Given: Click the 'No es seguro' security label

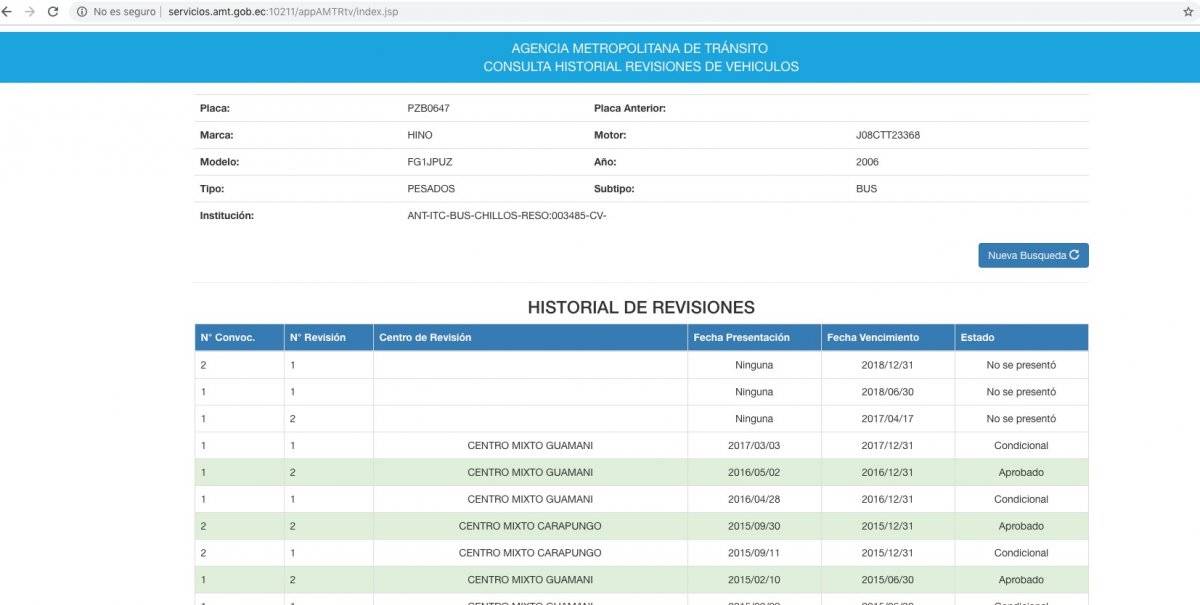Looking at the screenshot, I should [124, 12].
